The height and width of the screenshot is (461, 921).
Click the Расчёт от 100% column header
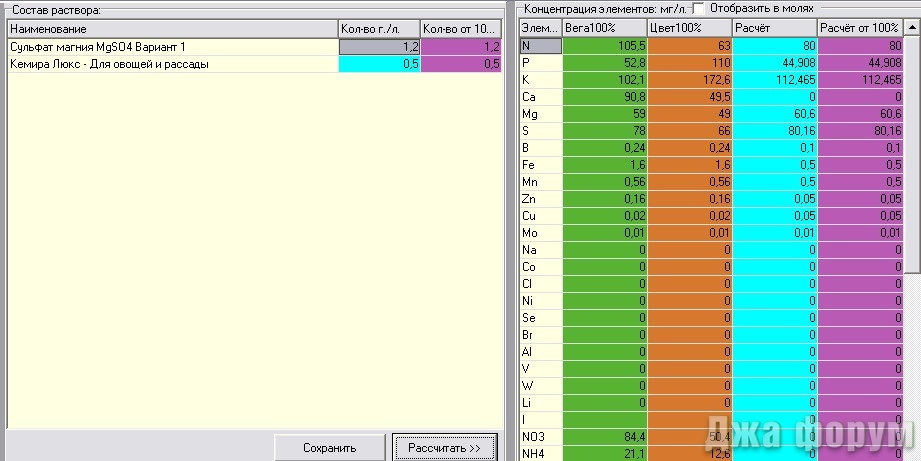click(860, 27)
